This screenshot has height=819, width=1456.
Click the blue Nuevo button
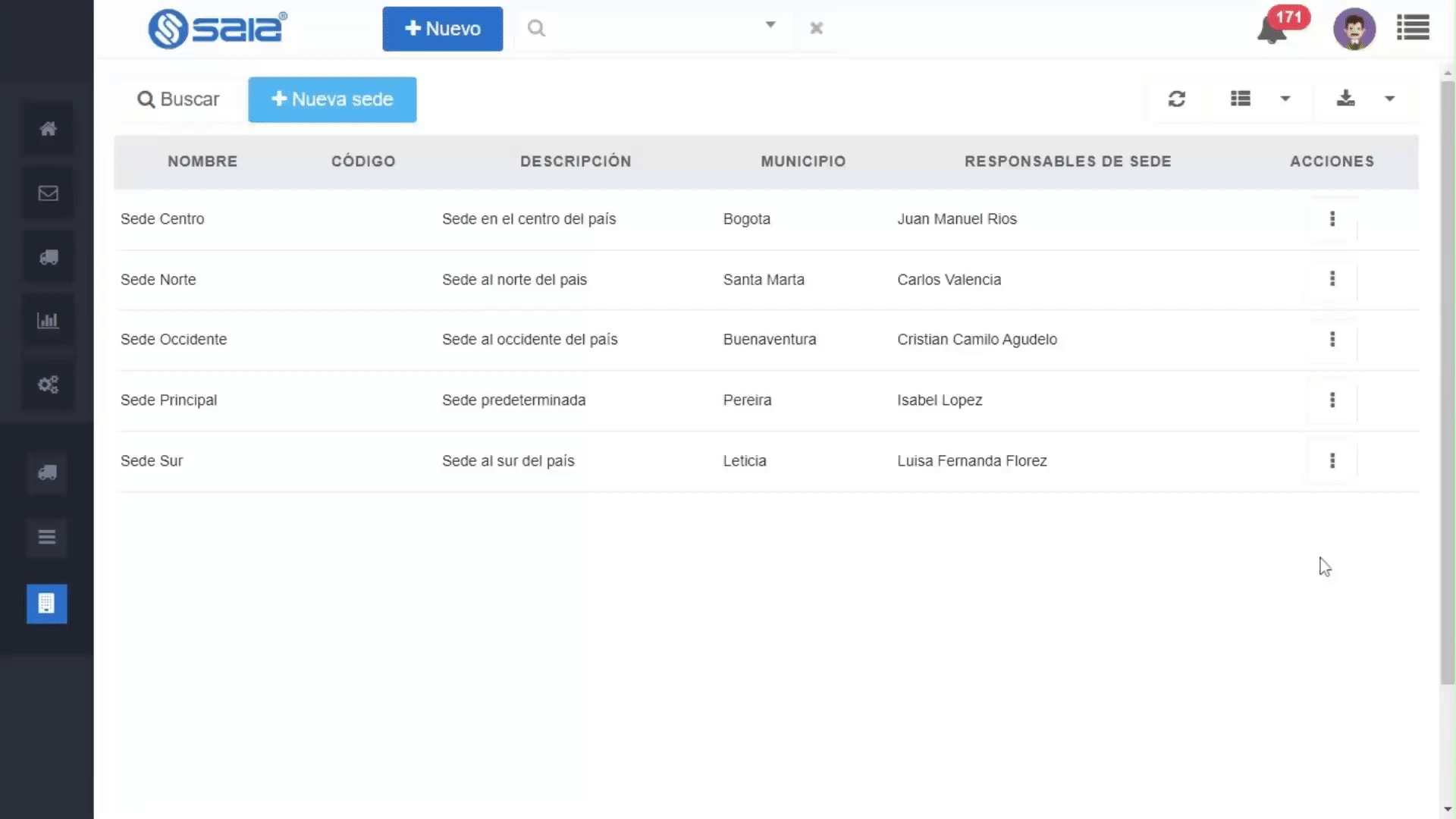(x=442, y=29)
